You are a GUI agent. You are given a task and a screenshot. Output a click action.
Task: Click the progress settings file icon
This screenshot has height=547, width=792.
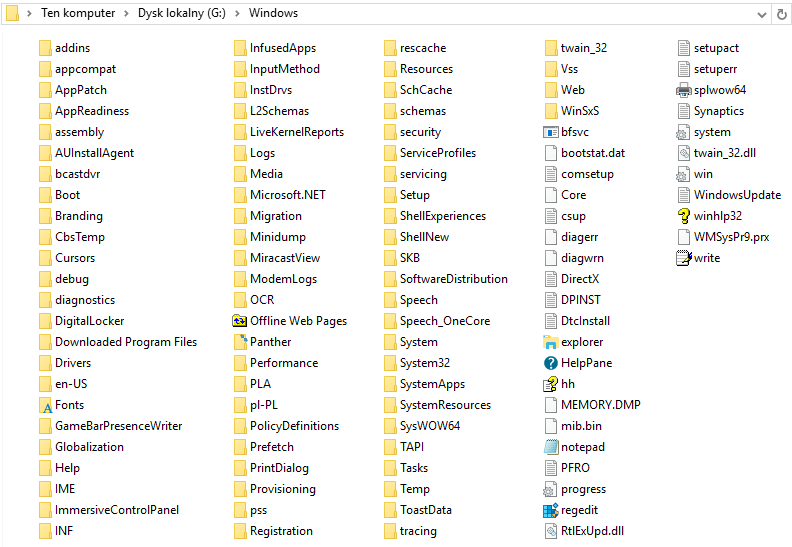(550, 489)
